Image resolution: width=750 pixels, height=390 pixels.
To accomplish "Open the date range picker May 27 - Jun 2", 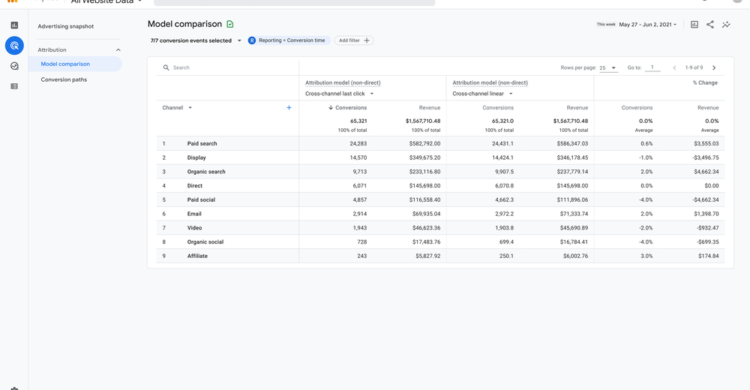I will point(648,24).
